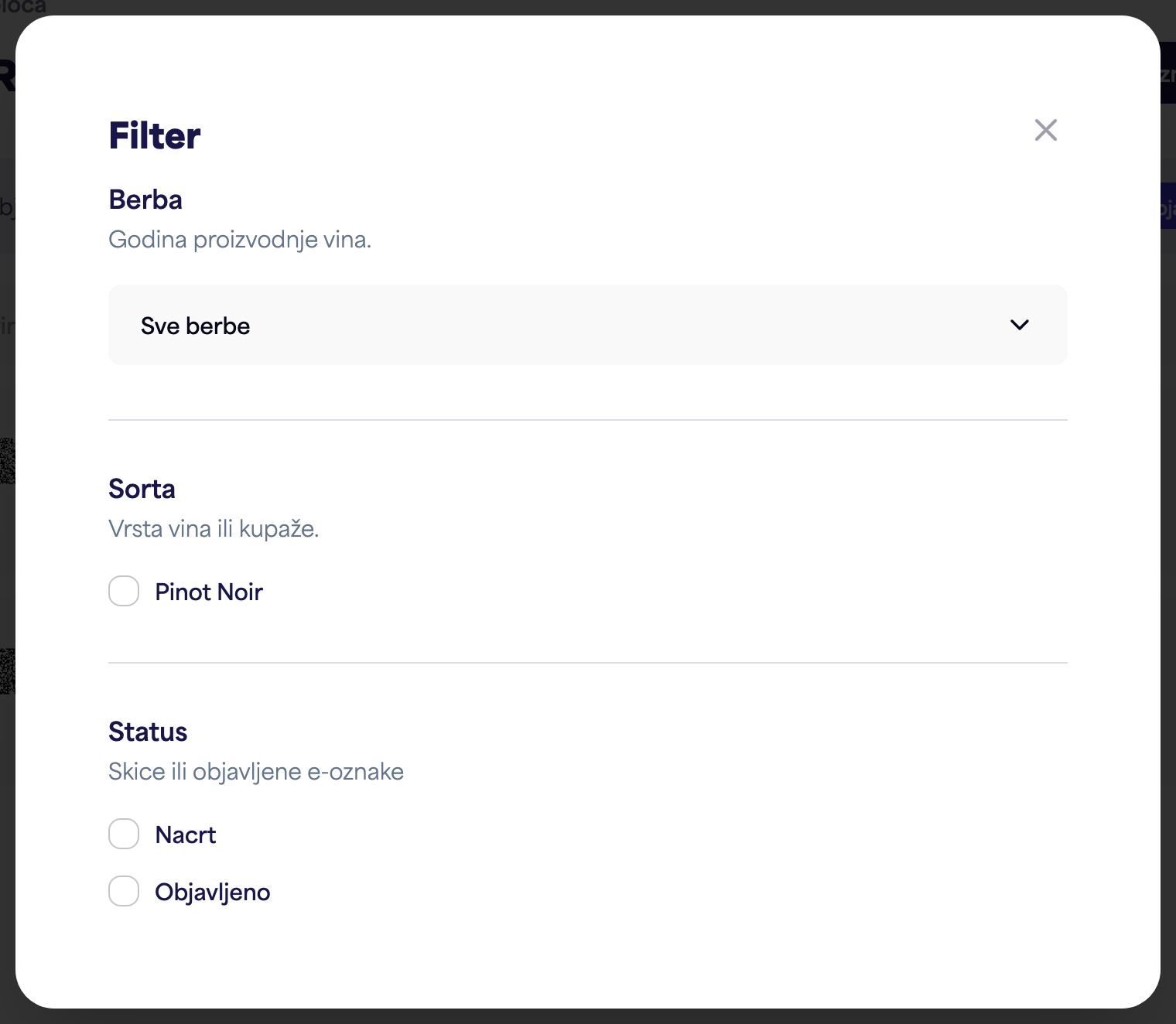Close the Filter dialog with the X icon
Screen dimensions: 1176x1024
click(x=1046, y=130)
